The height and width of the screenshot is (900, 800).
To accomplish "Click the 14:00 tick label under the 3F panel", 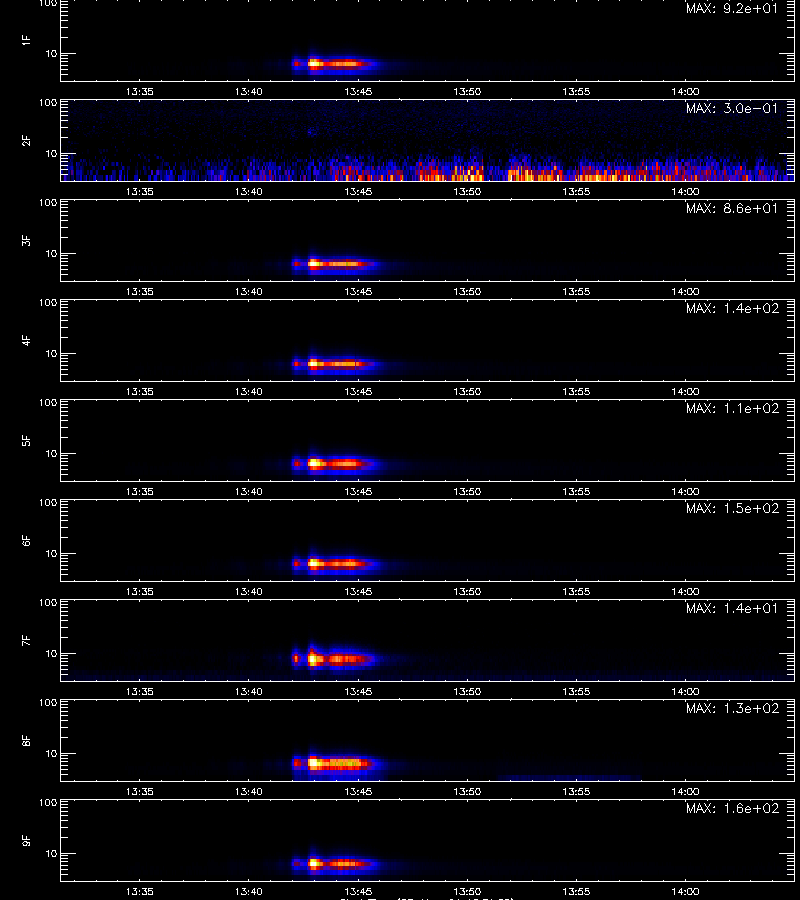I will coord(685,291).
